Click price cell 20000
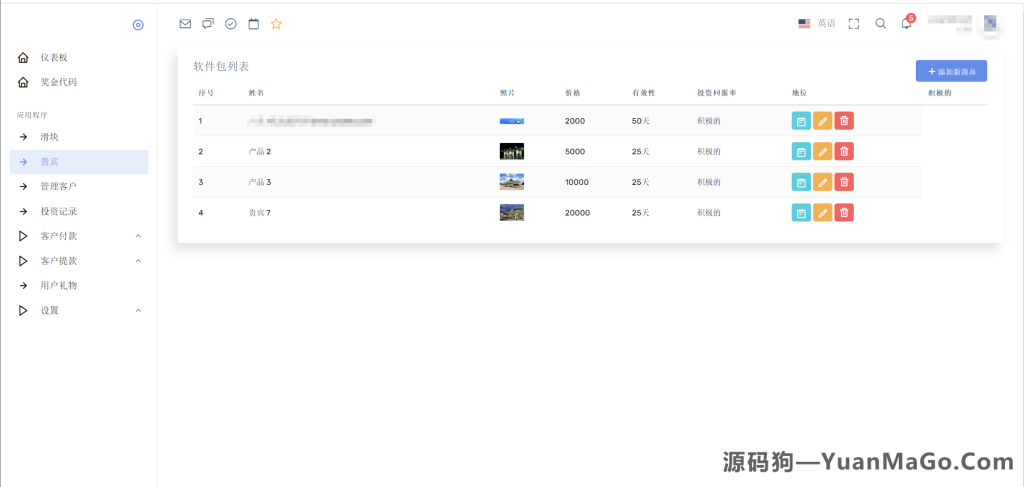The image size is (1024, 487). [x=577, y=213]
